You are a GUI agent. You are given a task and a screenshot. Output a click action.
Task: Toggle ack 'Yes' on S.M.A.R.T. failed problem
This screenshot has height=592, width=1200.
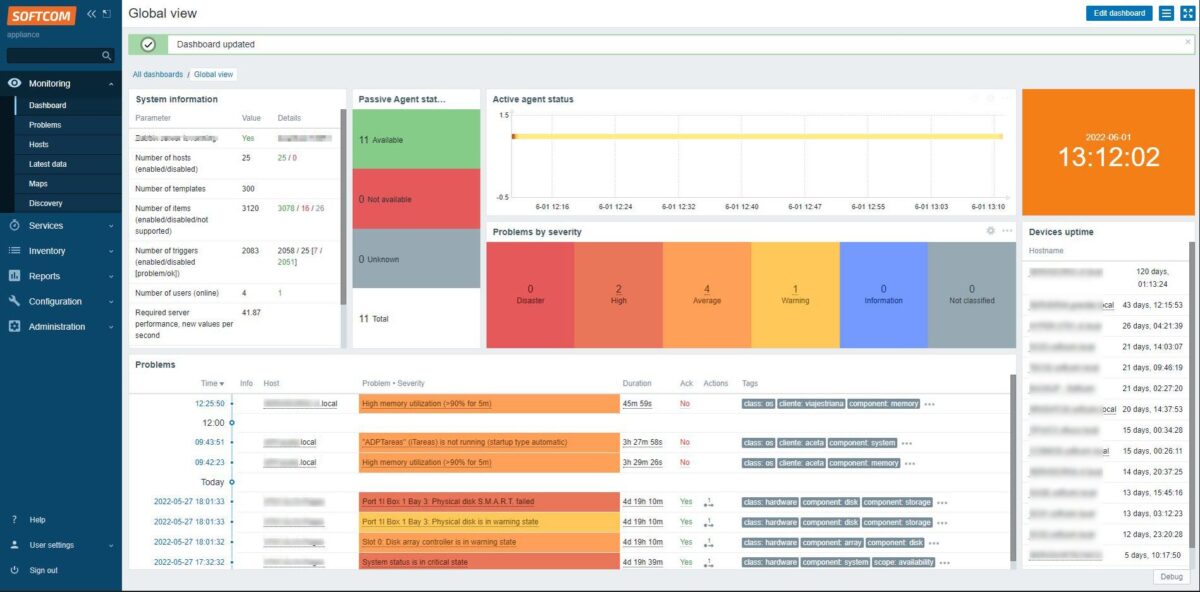tap(685, 502)
